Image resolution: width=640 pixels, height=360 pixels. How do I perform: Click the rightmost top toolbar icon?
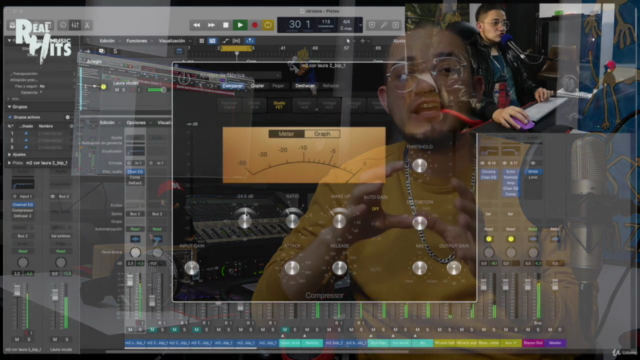click(396, 25)
